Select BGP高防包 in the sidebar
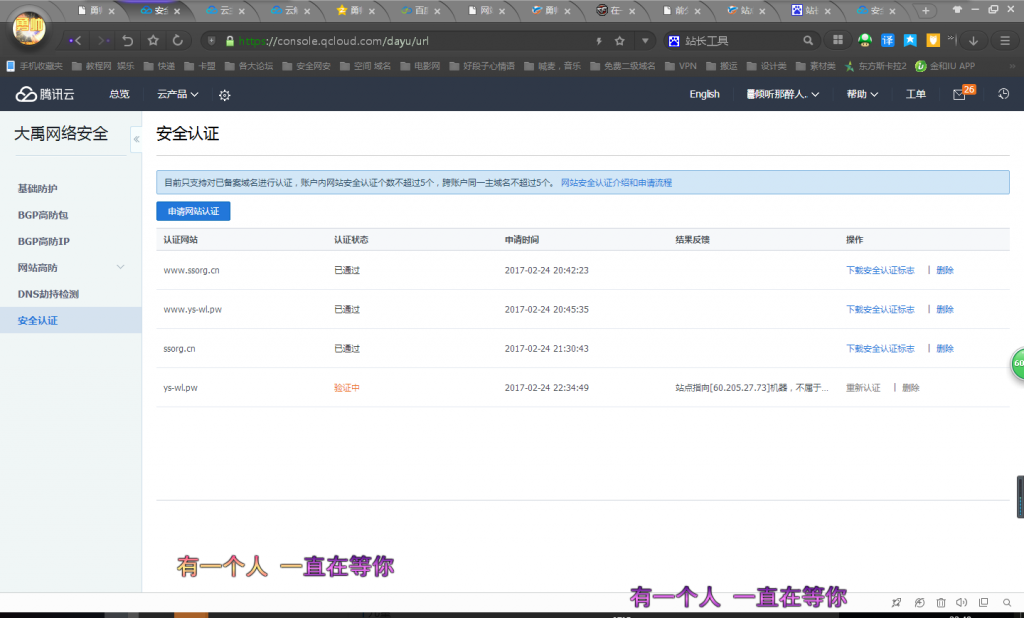Screen dimensions: 1024x618 [43, 215]
